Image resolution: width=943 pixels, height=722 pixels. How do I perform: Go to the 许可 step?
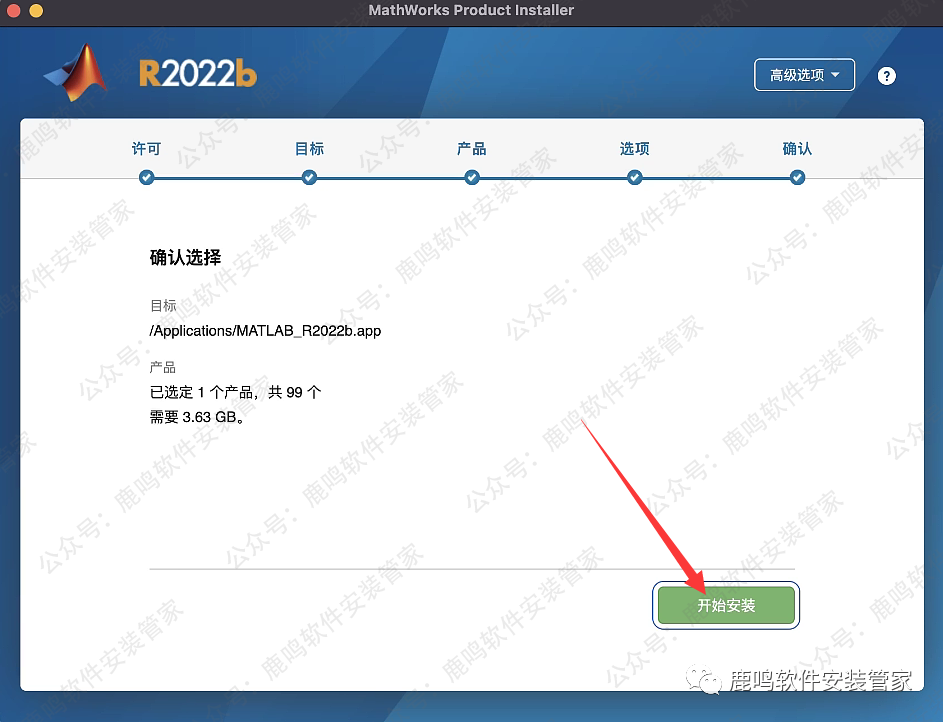146,148
